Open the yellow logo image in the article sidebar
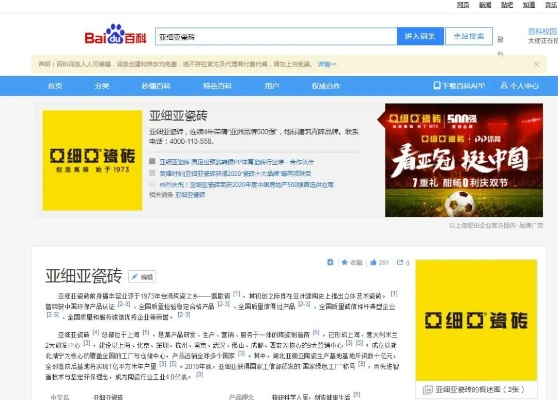The height and width of the screenshot is (400, 558). tap(476, 320)
